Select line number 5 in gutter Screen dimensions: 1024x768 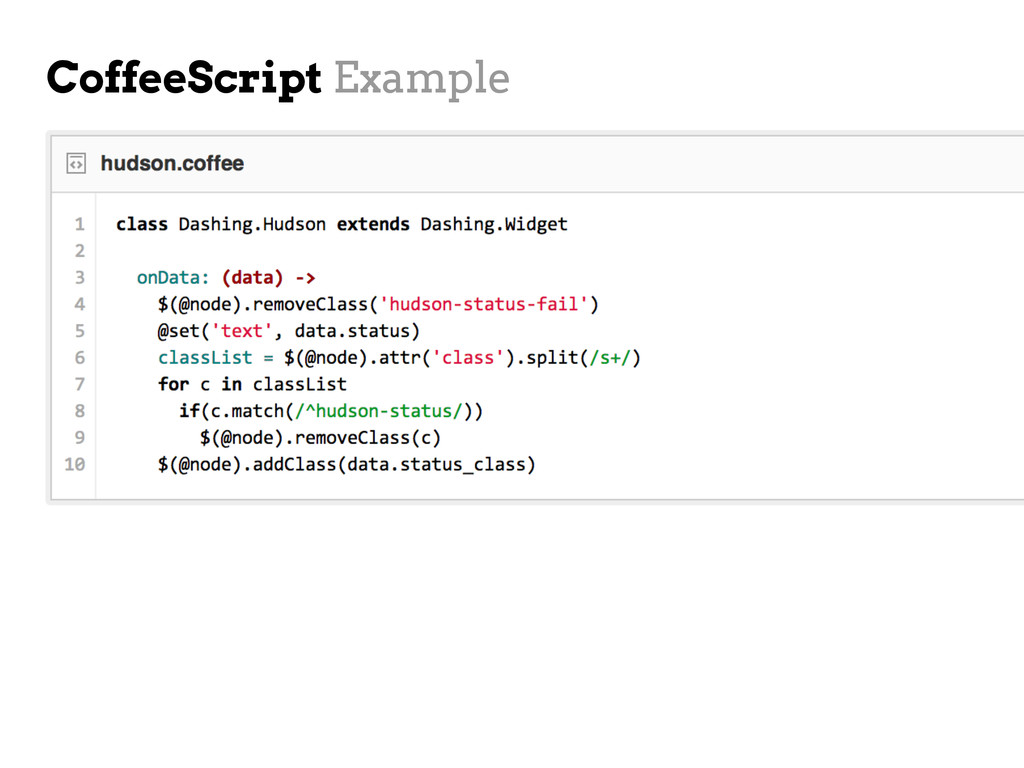tap(80, 331)
